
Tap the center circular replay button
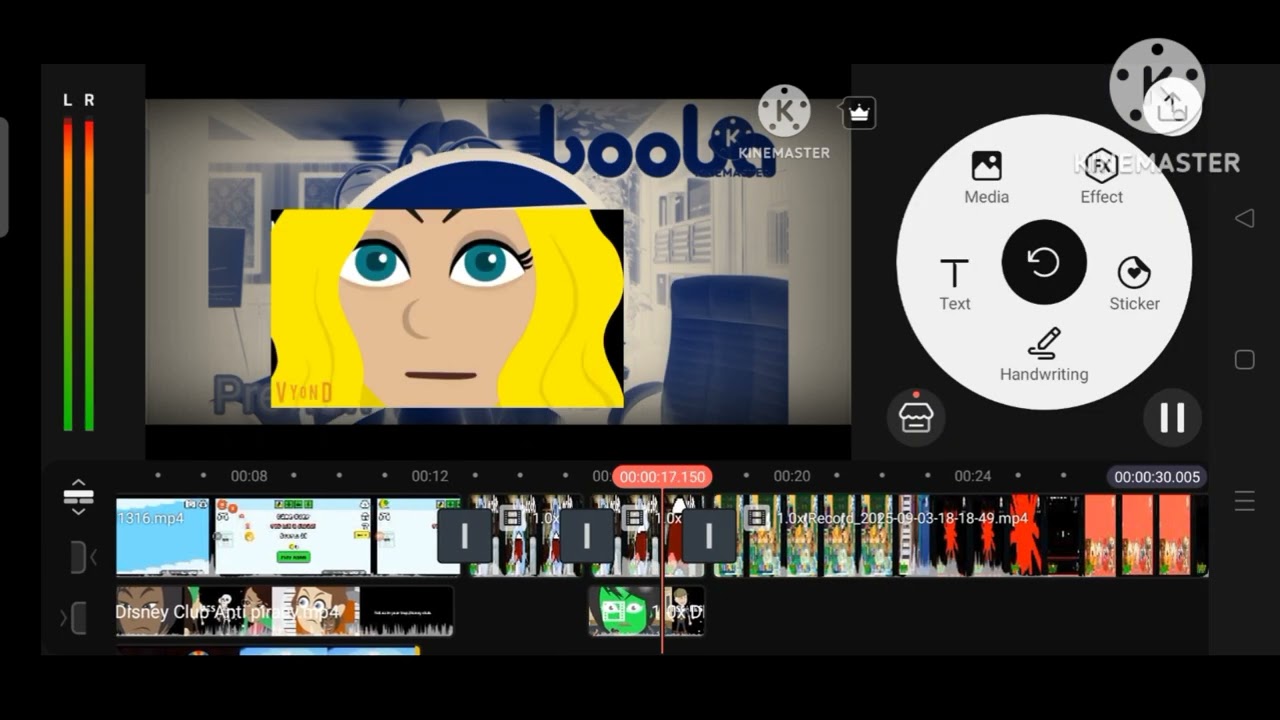click(x=1044, y=262)
